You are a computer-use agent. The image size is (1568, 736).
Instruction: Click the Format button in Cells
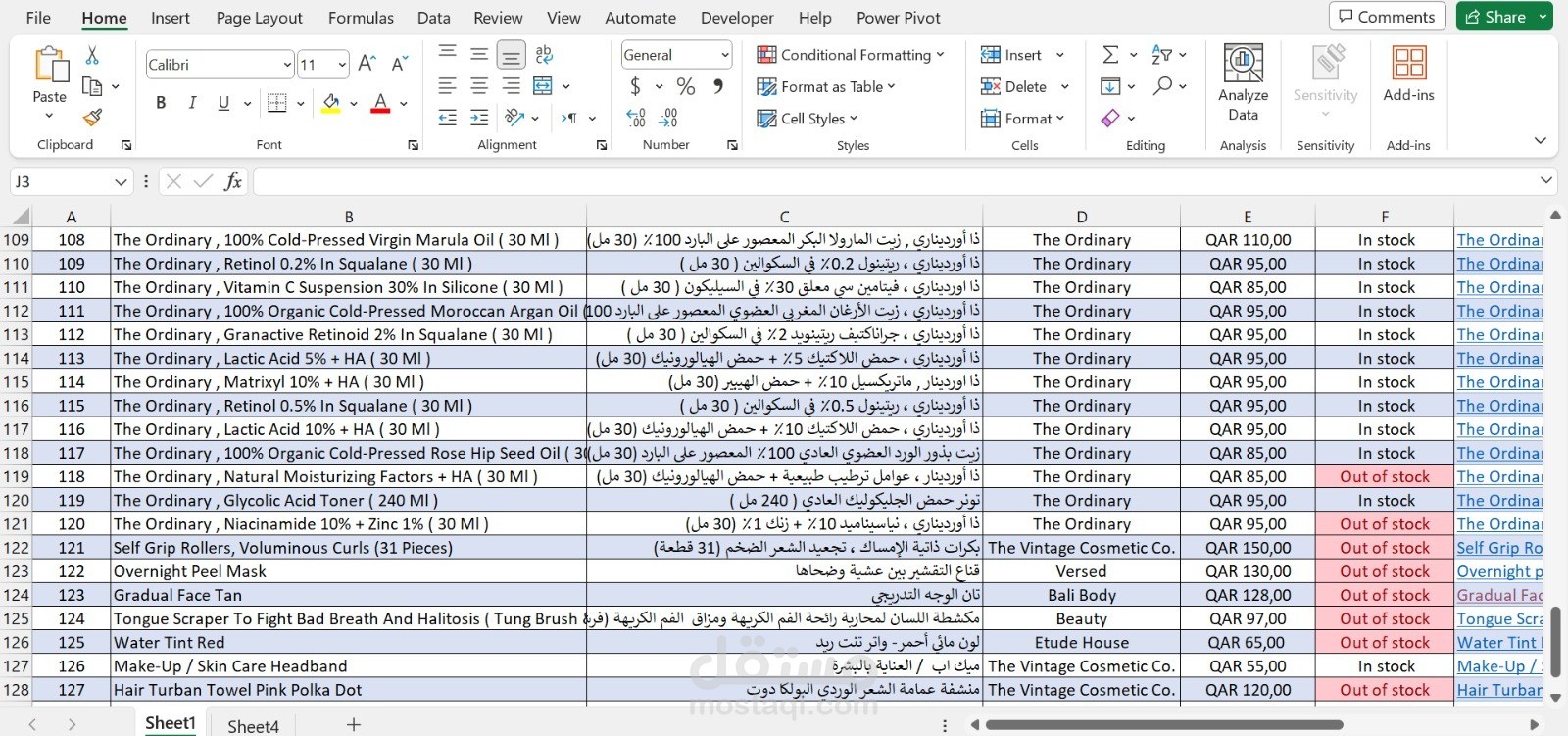click(x=1023, y=118)
